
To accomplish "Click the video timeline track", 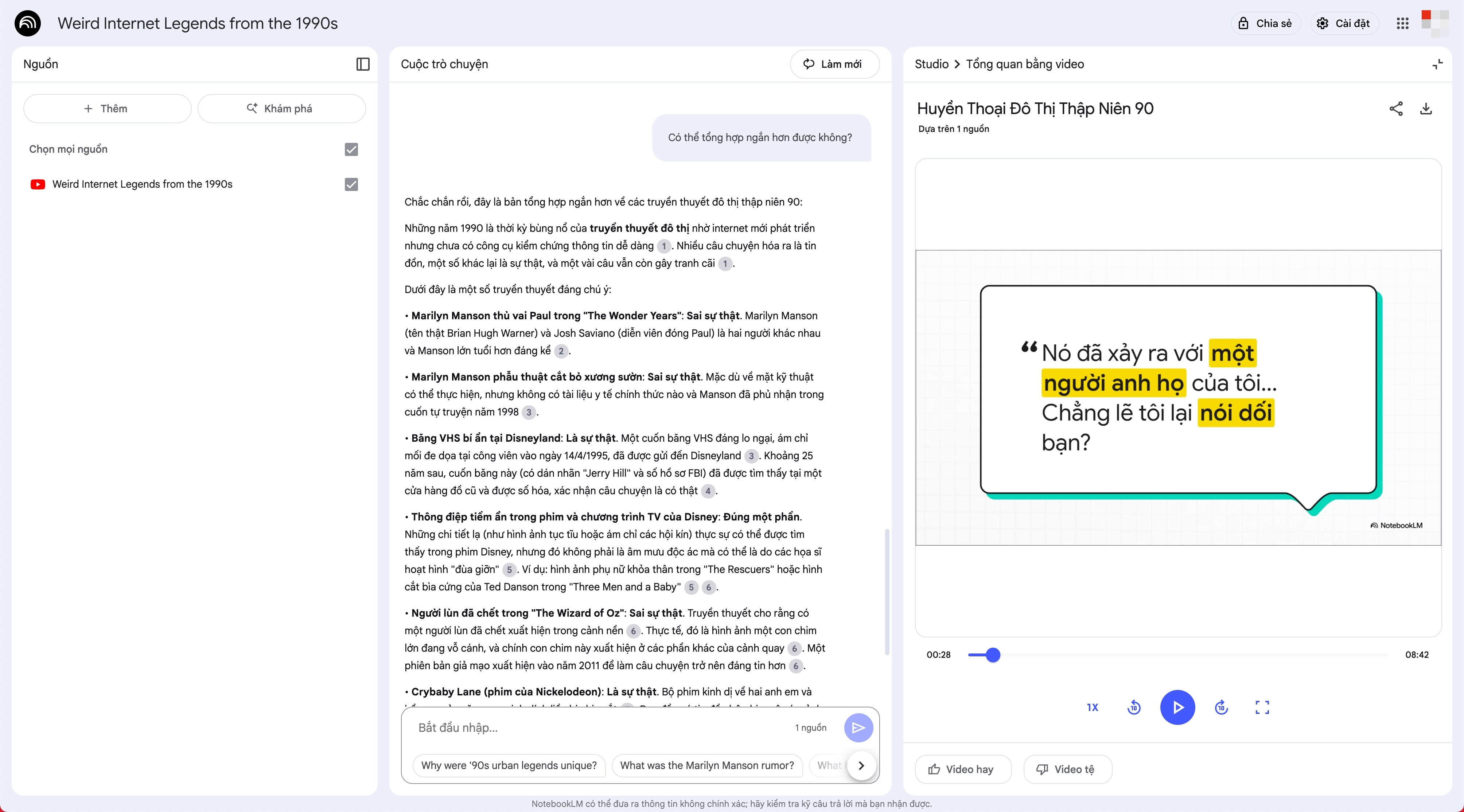I will click(1177, 655).
